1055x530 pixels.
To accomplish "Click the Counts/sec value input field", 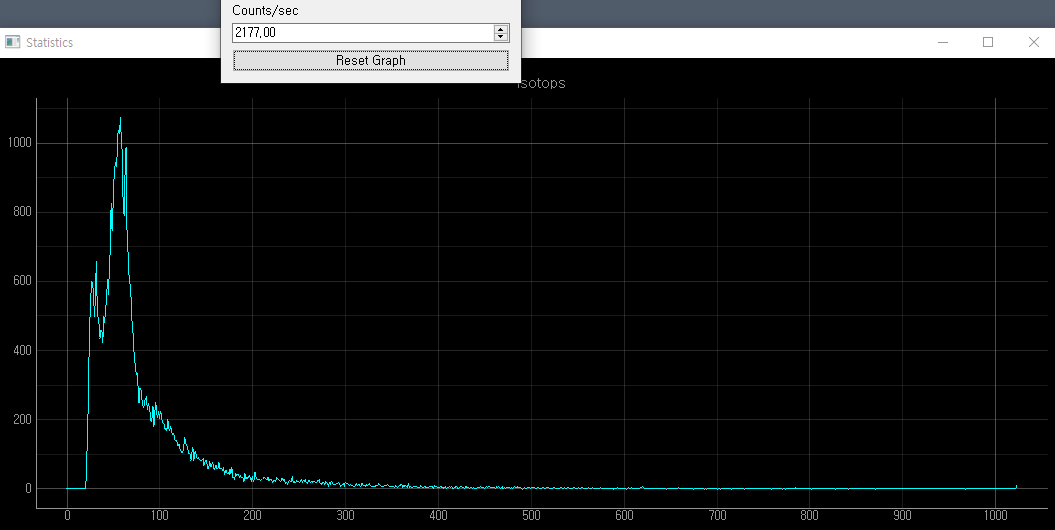I will coord(362,33).
